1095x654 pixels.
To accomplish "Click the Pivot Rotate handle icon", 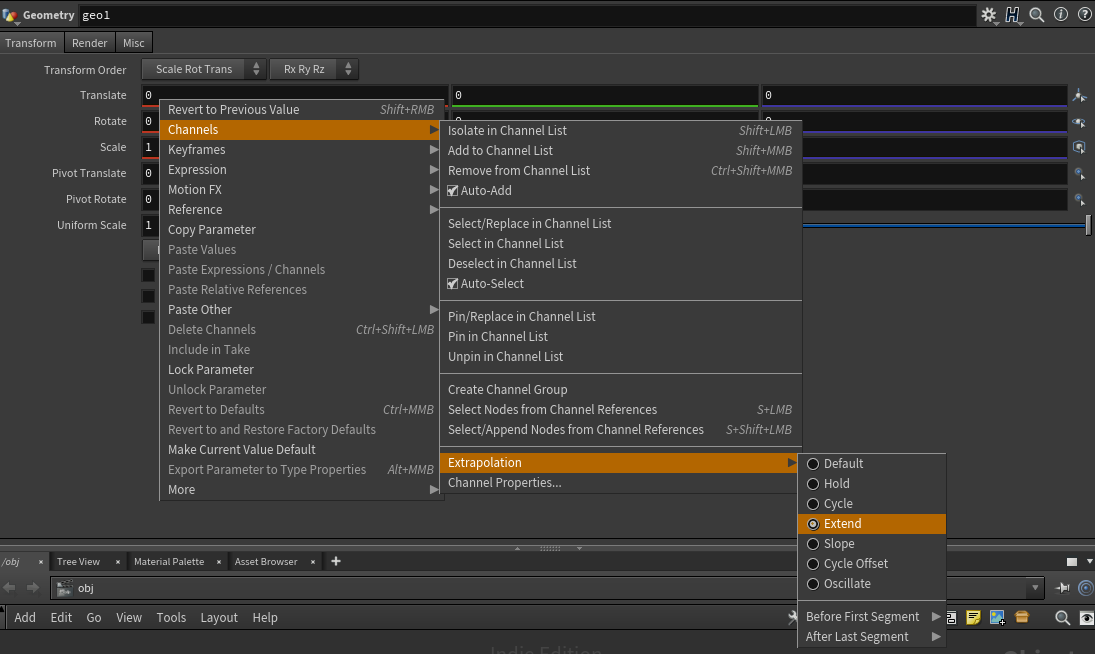I will click(x=1080, y=200).
